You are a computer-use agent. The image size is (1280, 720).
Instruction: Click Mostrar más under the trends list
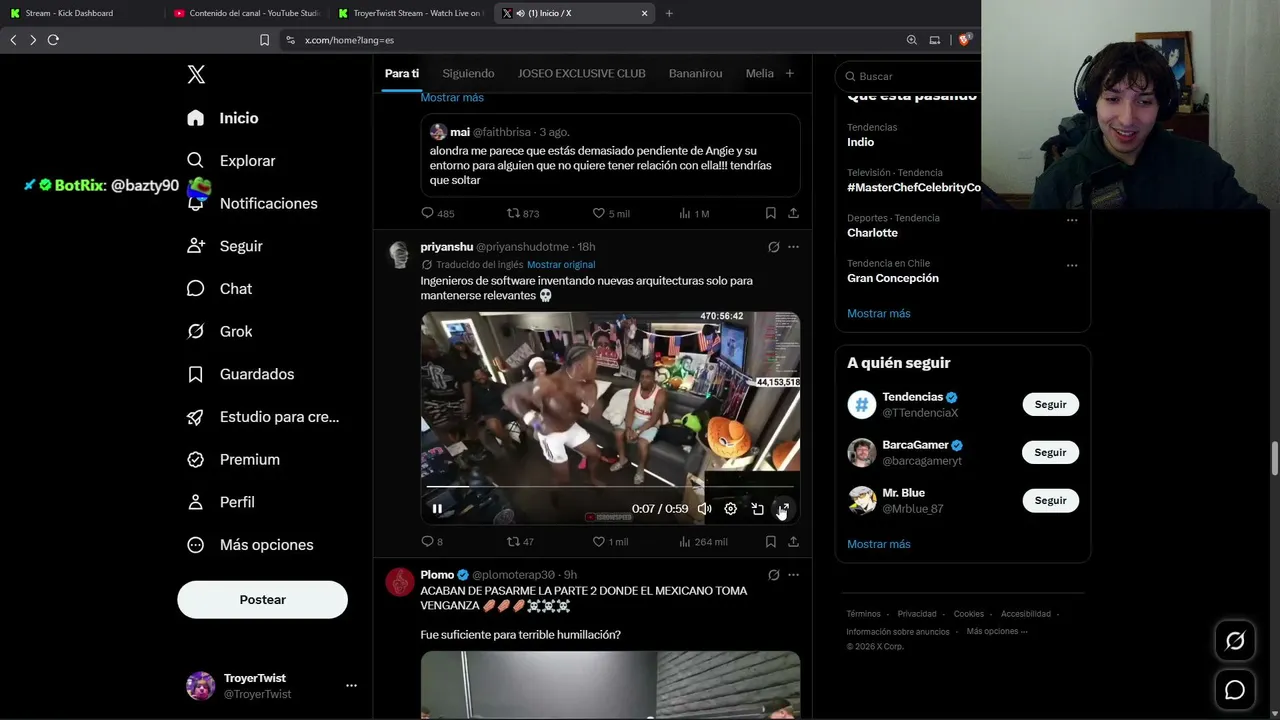point(879,313)
